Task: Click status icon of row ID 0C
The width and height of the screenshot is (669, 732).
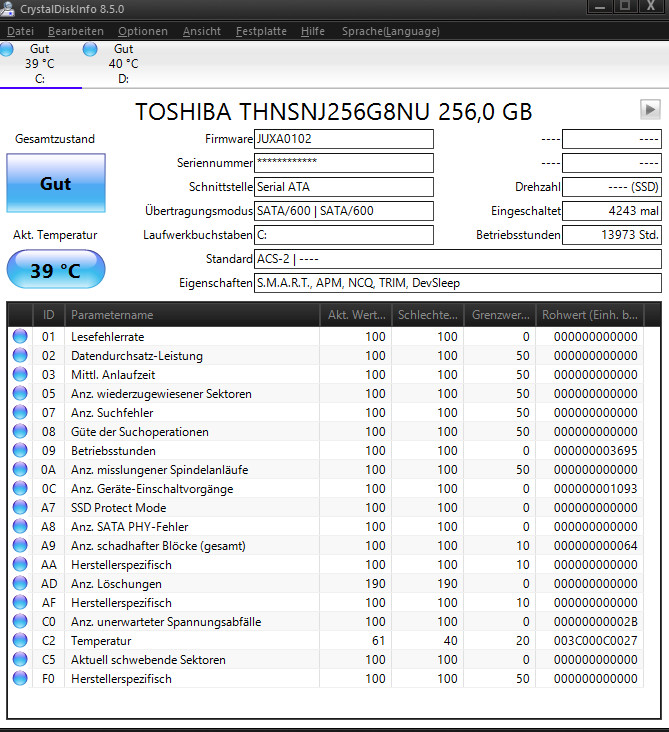Action: 20,488
